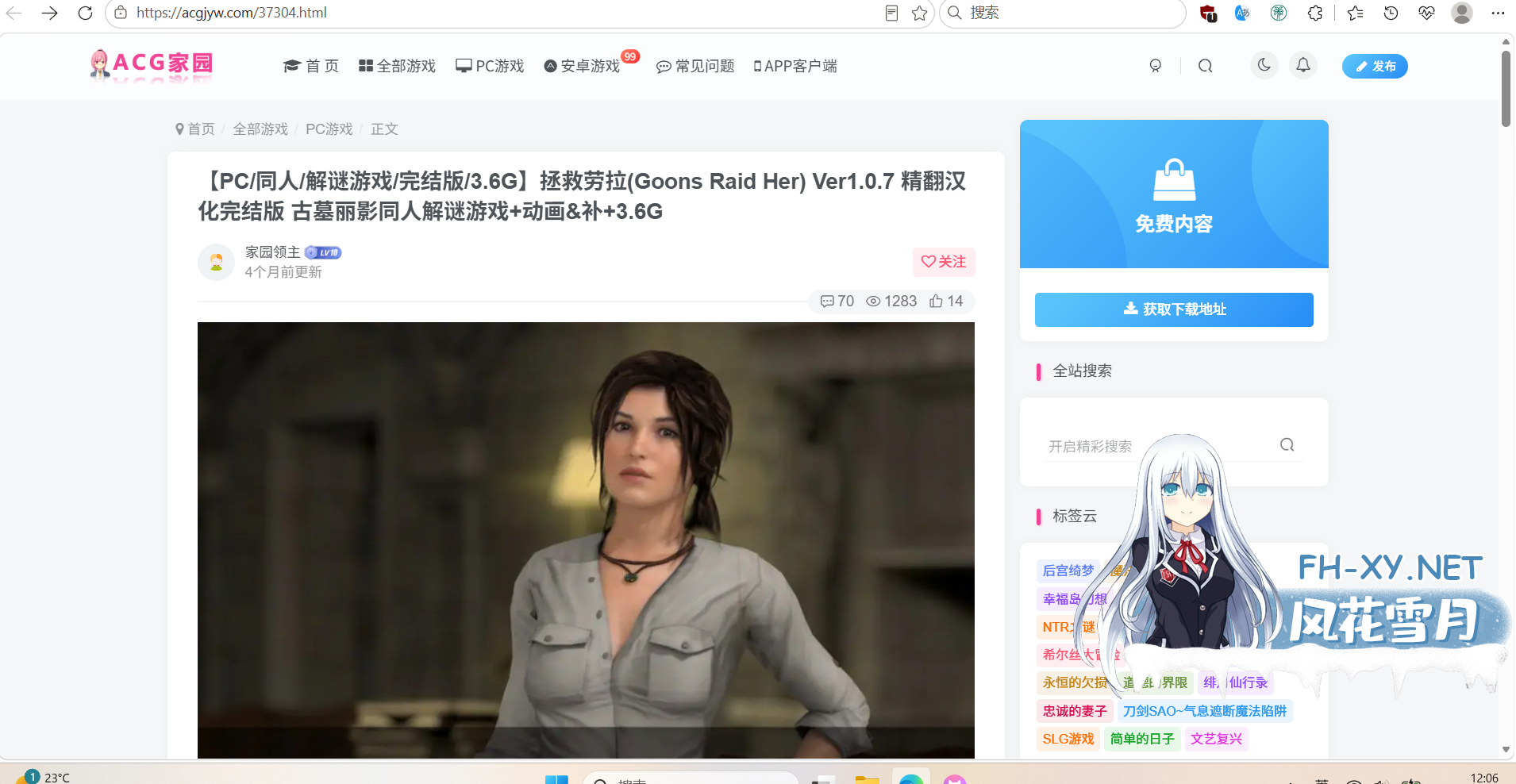Click the 关注 follow button
This screenshot has width=1516, height=784.
coord(944,262)
